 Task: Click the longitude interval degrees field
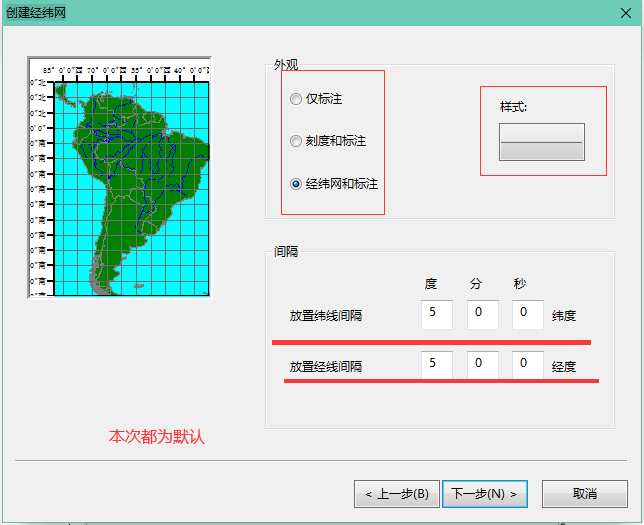[437, 365]
